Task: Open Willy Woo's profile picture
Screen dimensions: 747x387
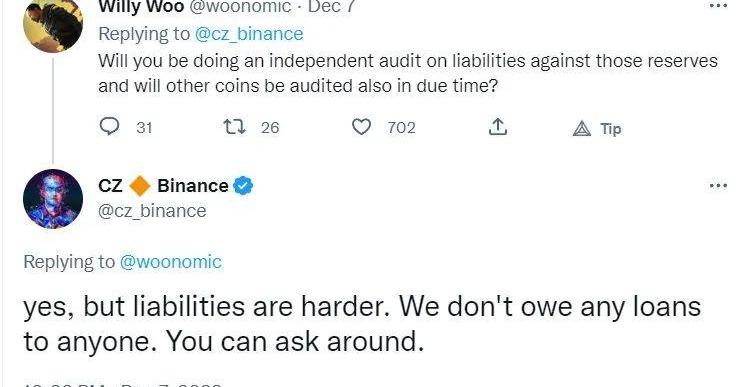Action: click(53, 24)
